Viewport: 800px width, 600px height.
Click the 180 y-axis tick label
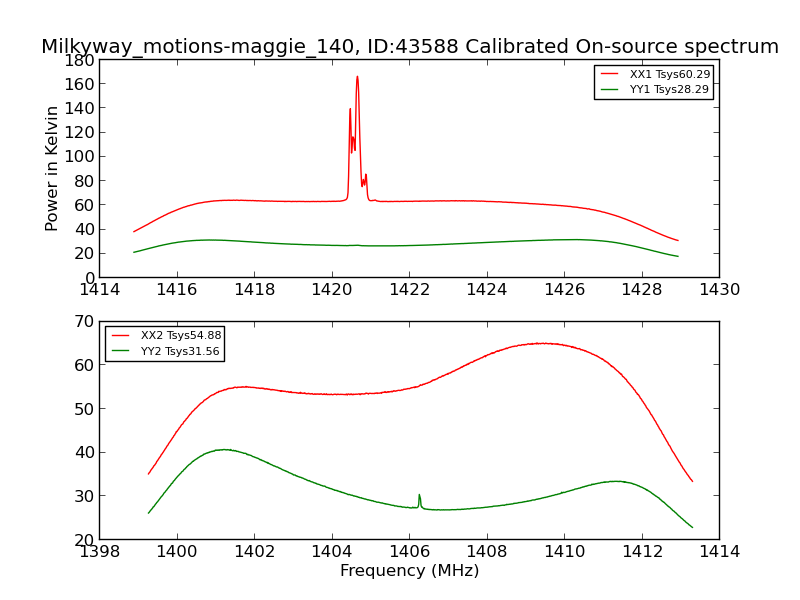point(79,61)
